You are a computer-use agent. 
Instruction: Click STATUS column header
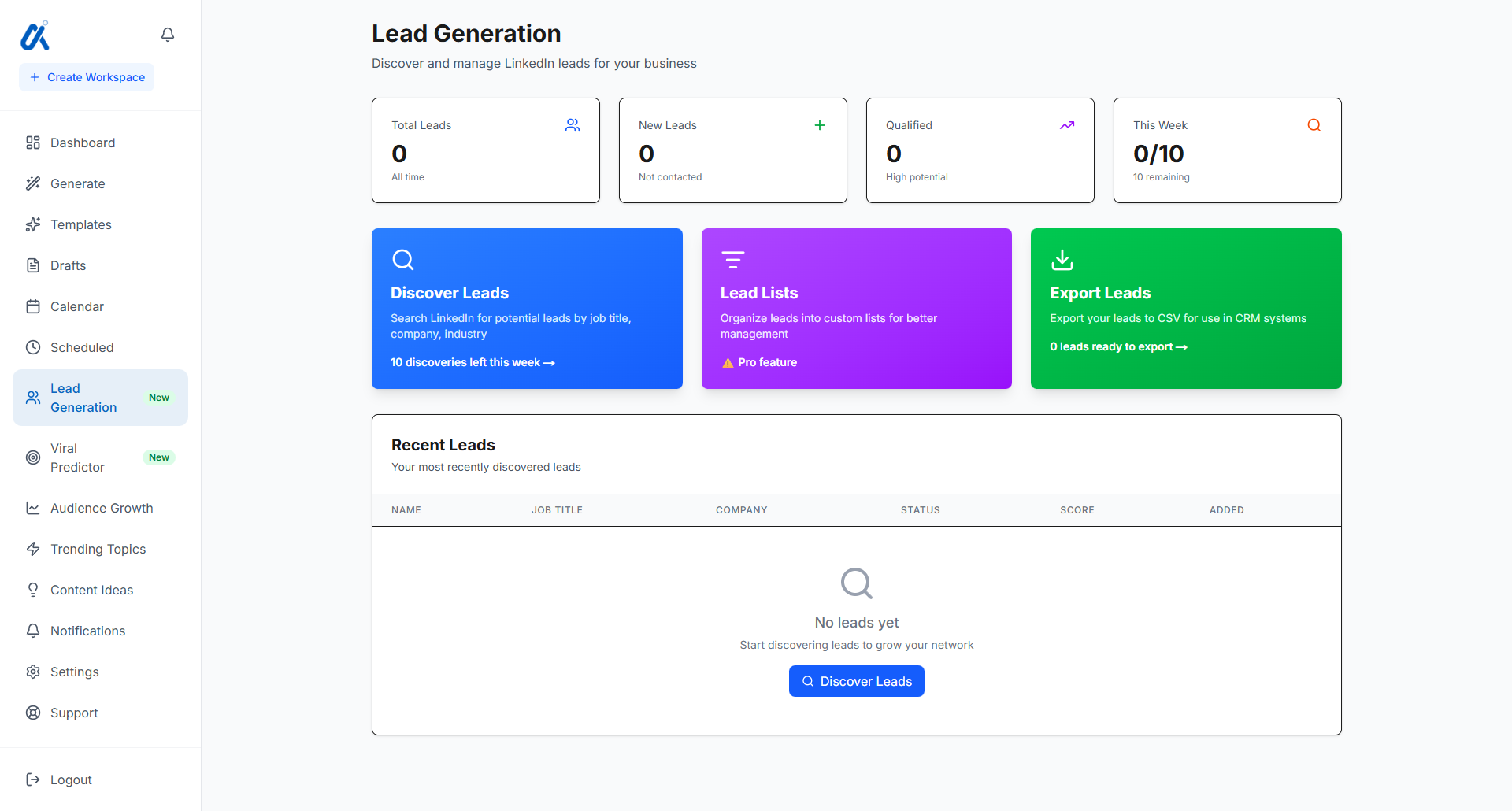pyautogui.click(x=921, y=510)
